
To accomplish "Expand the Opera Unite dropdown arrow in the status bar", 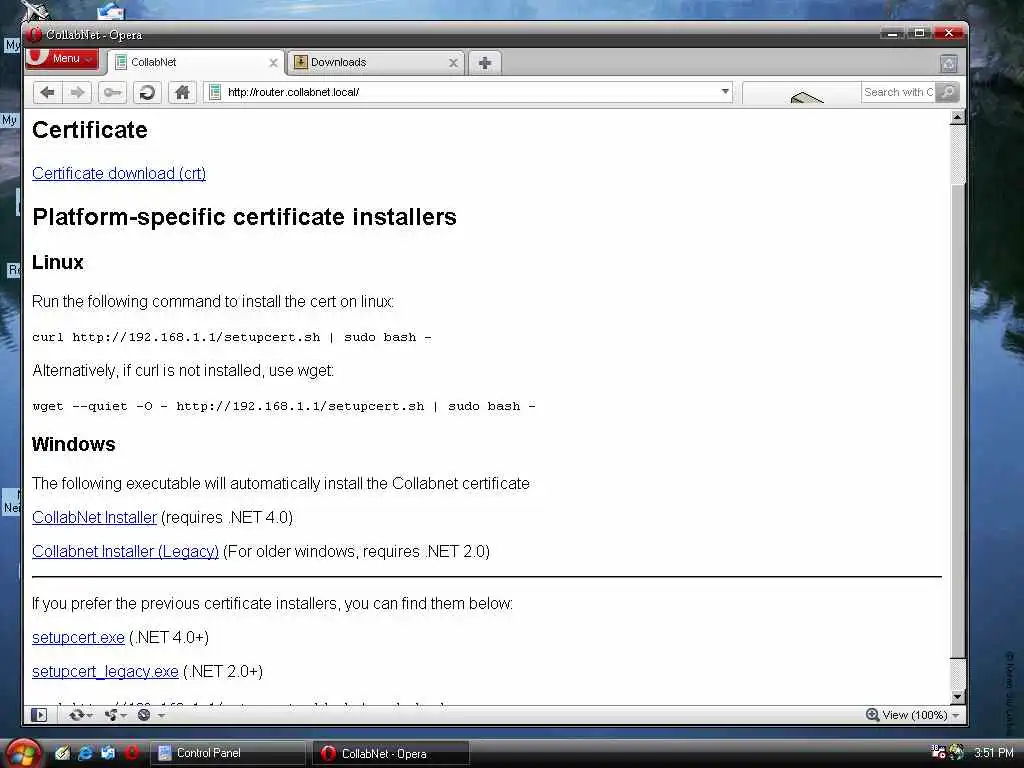I will click(124, 716).
